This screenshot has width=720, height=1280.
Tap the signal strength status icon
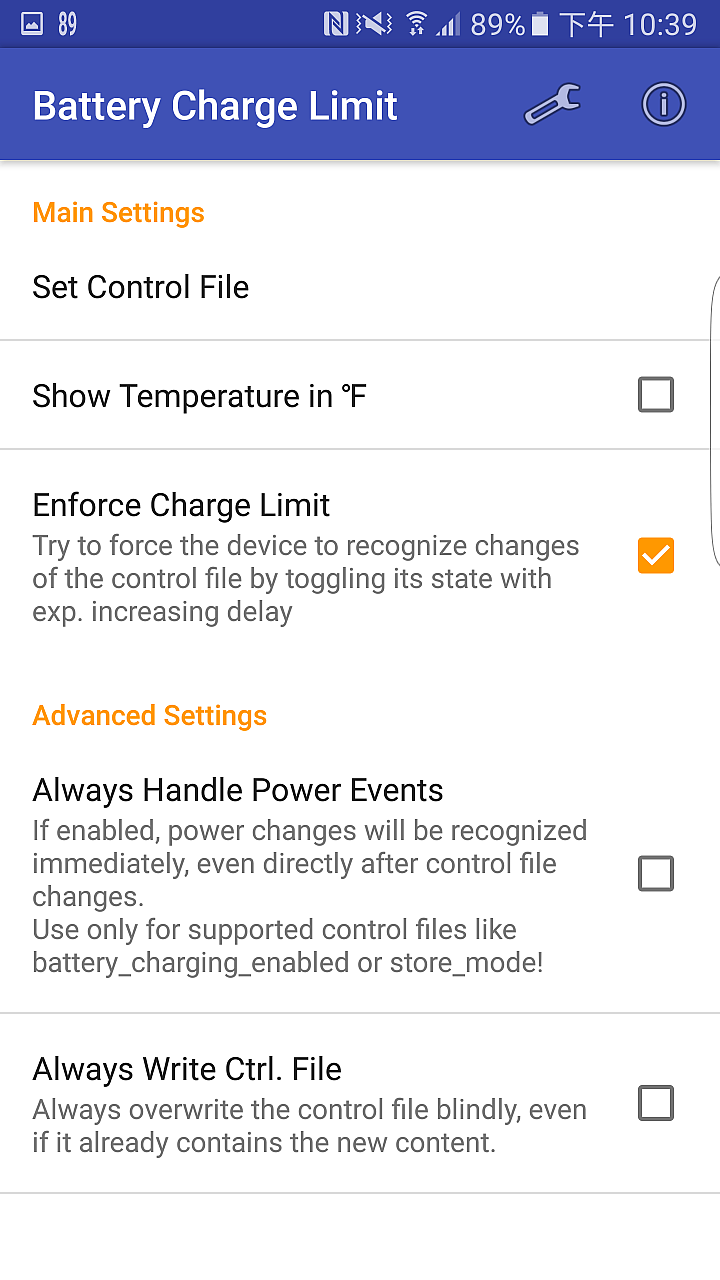tap(449, 24)
